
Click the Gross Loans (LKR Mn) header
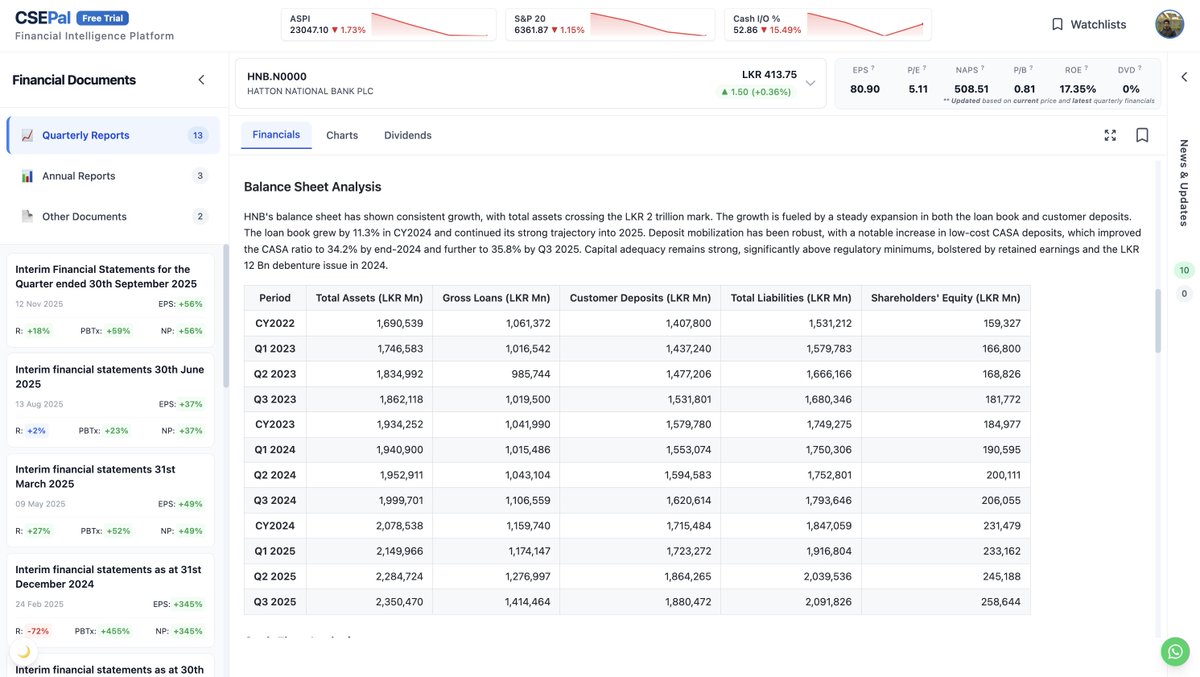(x=496, y=298)
